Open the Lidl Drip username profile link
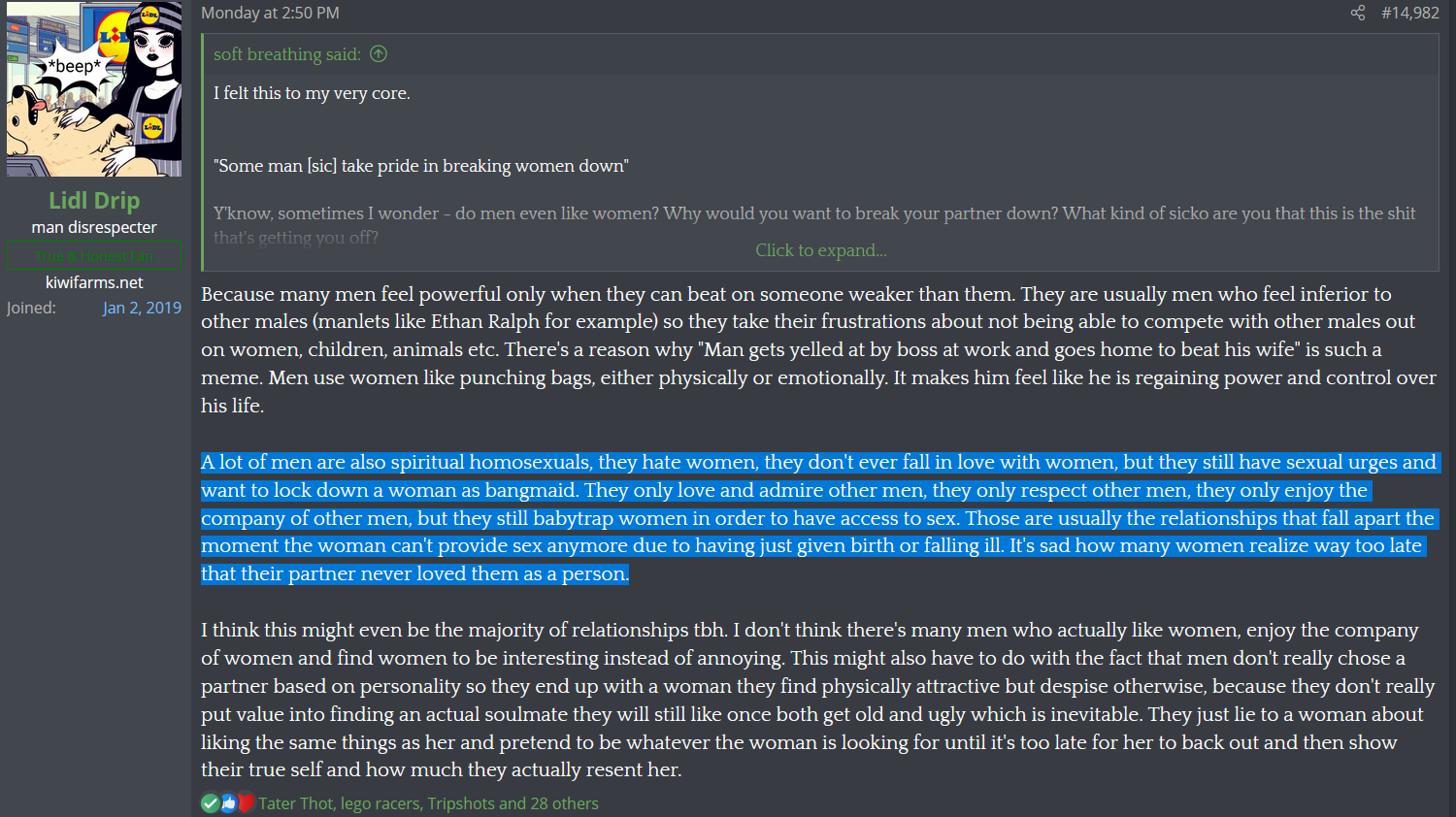Screen dimensions: 1456x817 [94, 201]
